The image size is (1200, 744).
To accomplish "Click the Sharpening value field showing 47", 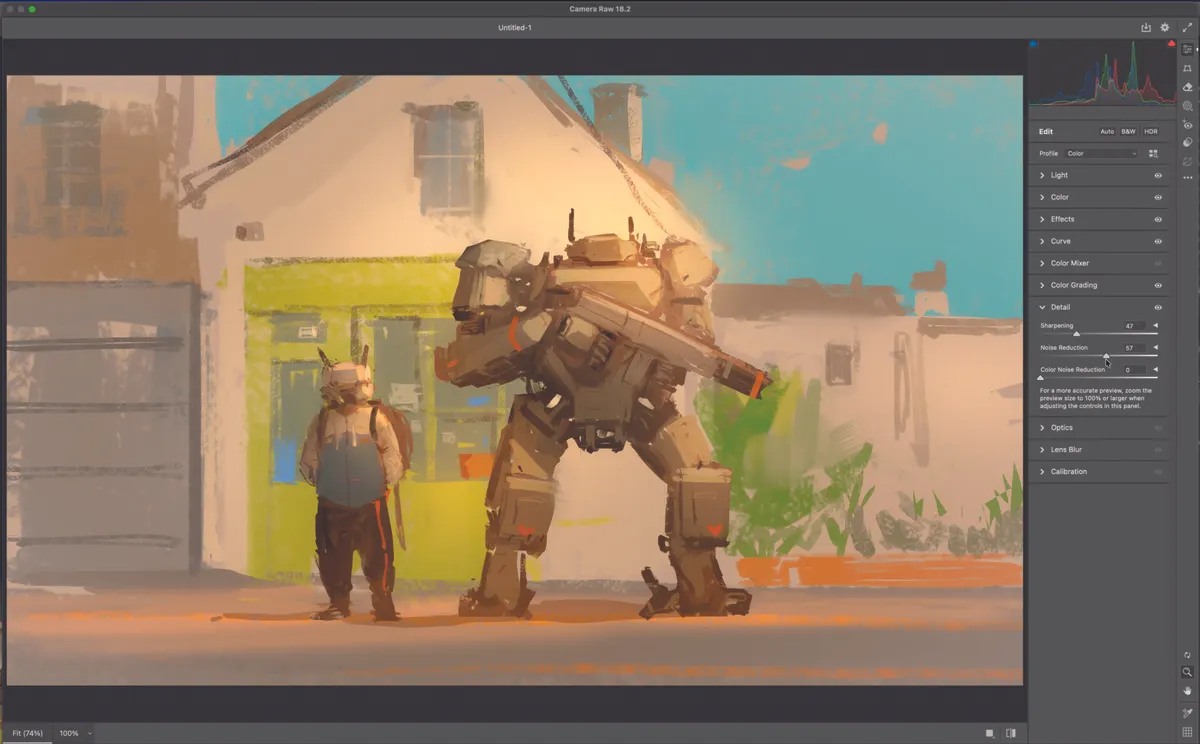I will [1133, 326].
